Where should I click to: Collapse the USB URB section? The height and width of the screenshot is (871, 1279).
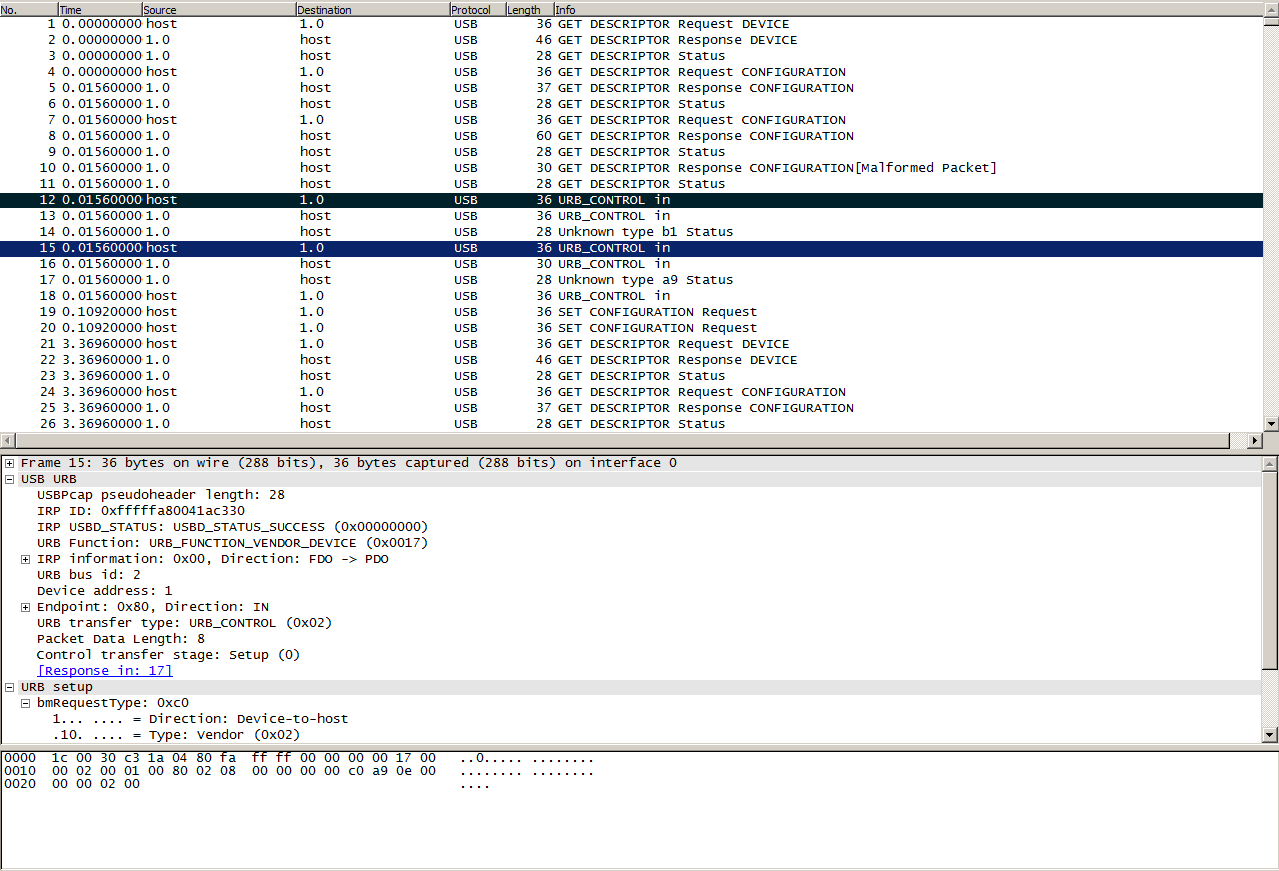coord(10,479)
